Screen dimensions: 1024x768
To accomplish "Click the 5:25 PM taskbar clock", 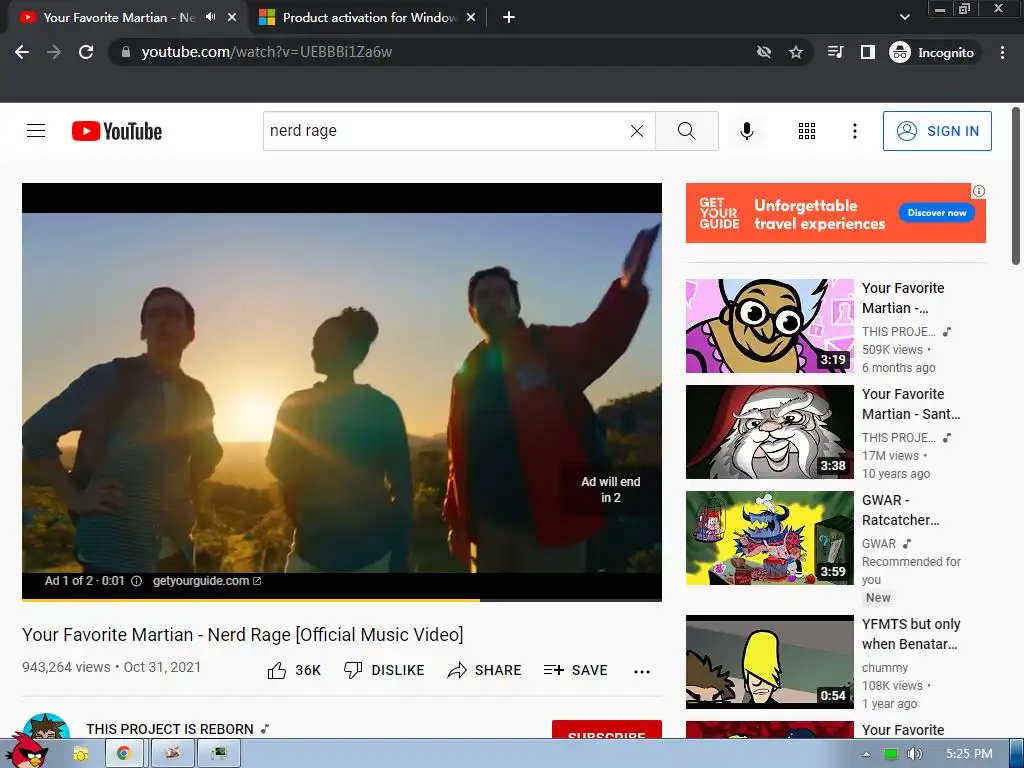I will pyautogui.click(x=969, y=754).
